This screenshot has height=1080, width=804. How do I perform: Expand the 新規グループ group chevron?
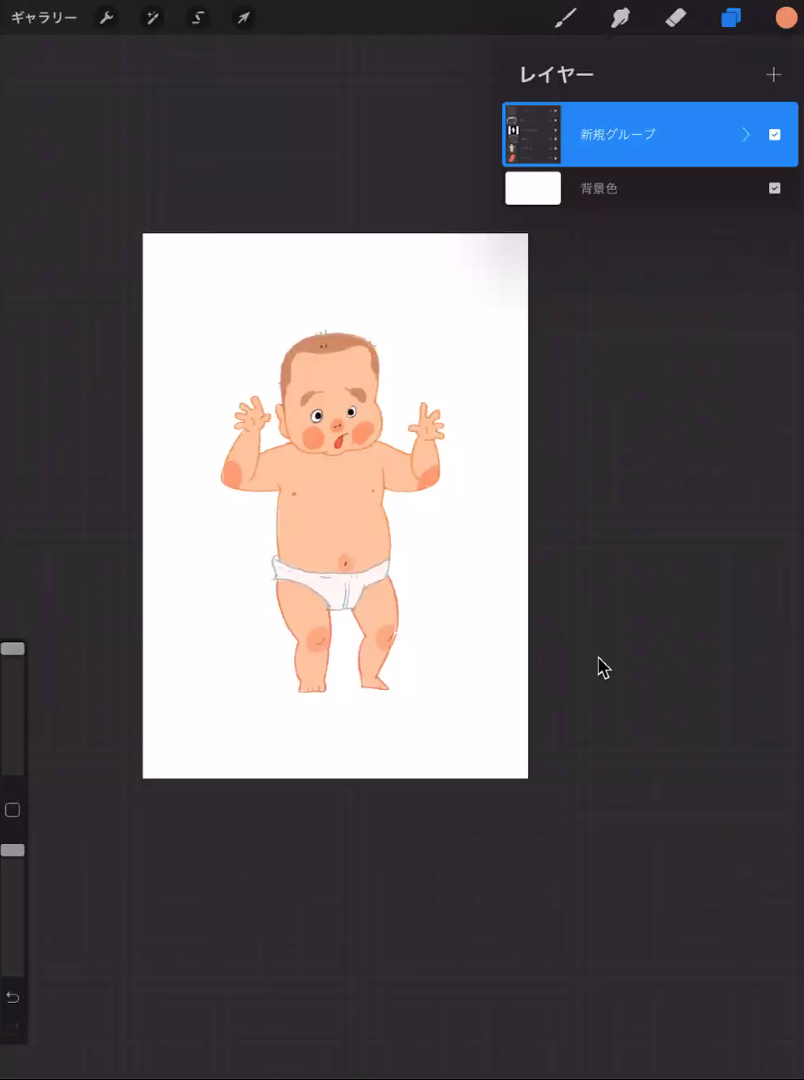click(x=745, y=135)
